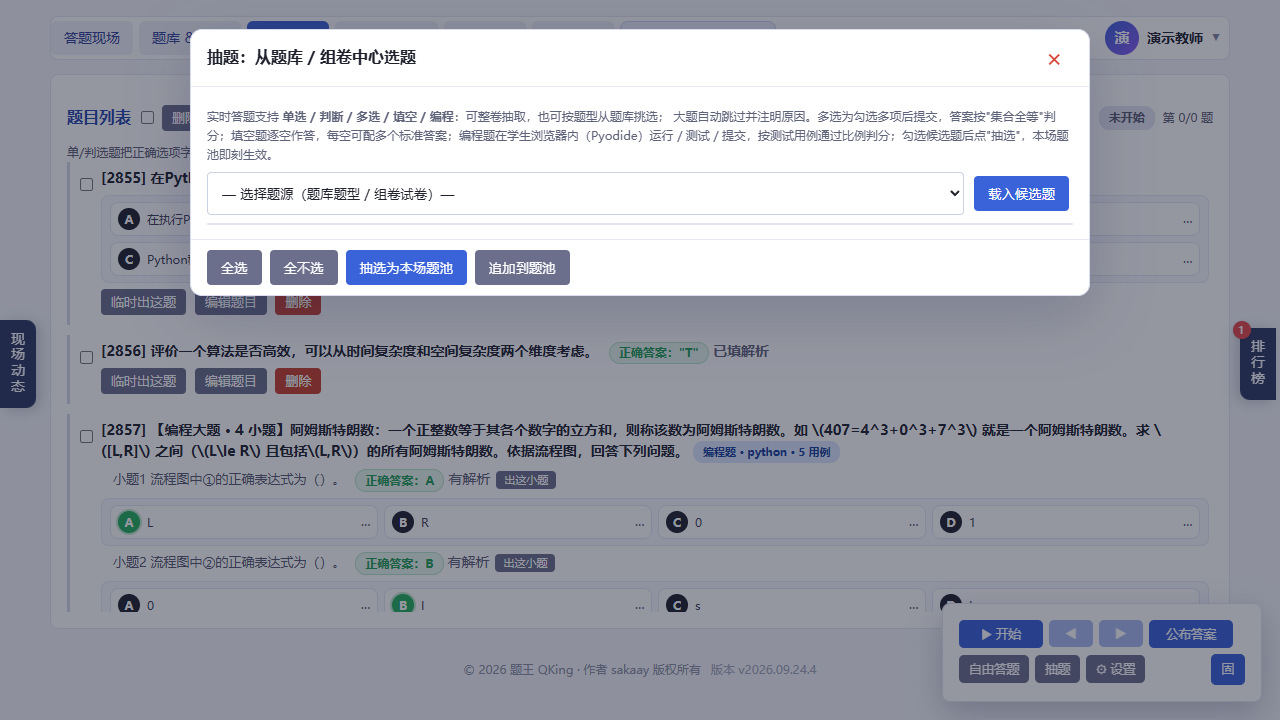Tick the checkbox for question [2855]
The width and height of the screenshot is (1280, 720).
pos(86,184)
